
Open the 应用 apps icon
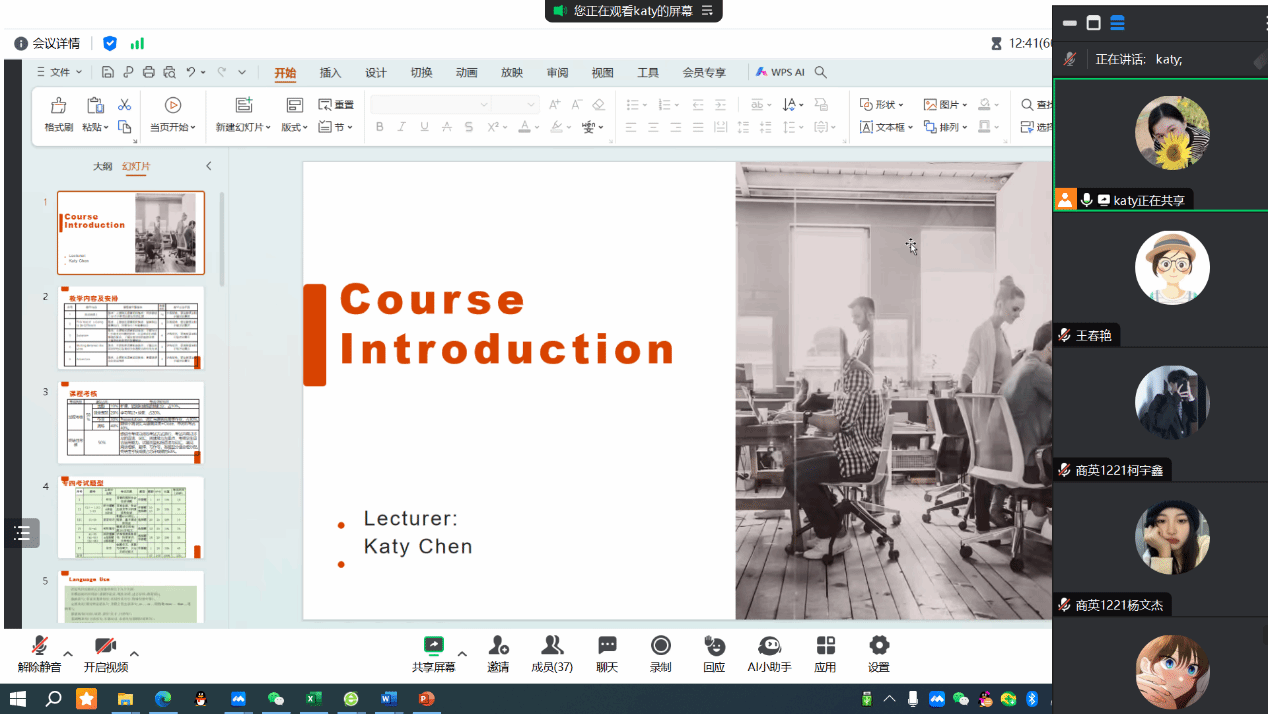click(x=825, y=653)
